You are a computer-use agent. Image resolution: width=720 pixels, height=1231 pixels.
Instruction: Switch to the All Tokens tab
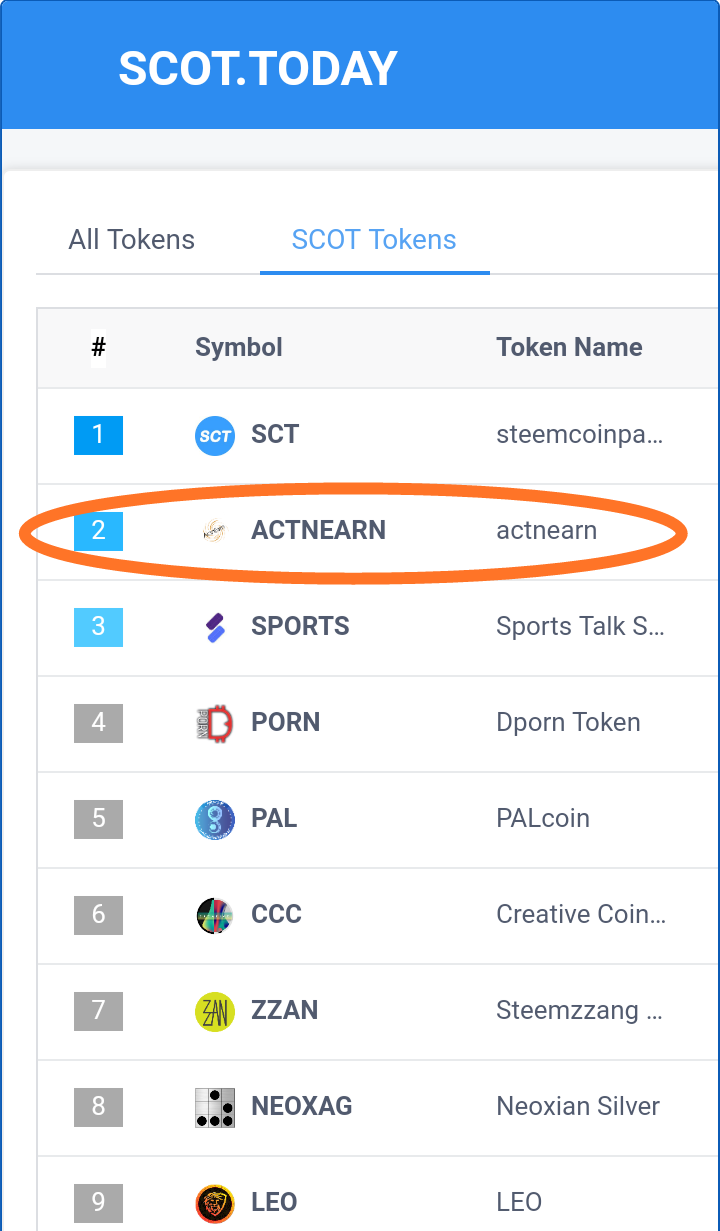[x=131, y=239]
